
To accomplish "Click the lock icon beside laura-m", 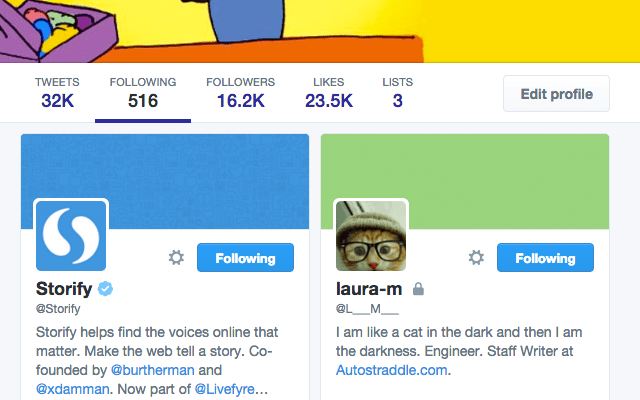I will pos(418,289).
